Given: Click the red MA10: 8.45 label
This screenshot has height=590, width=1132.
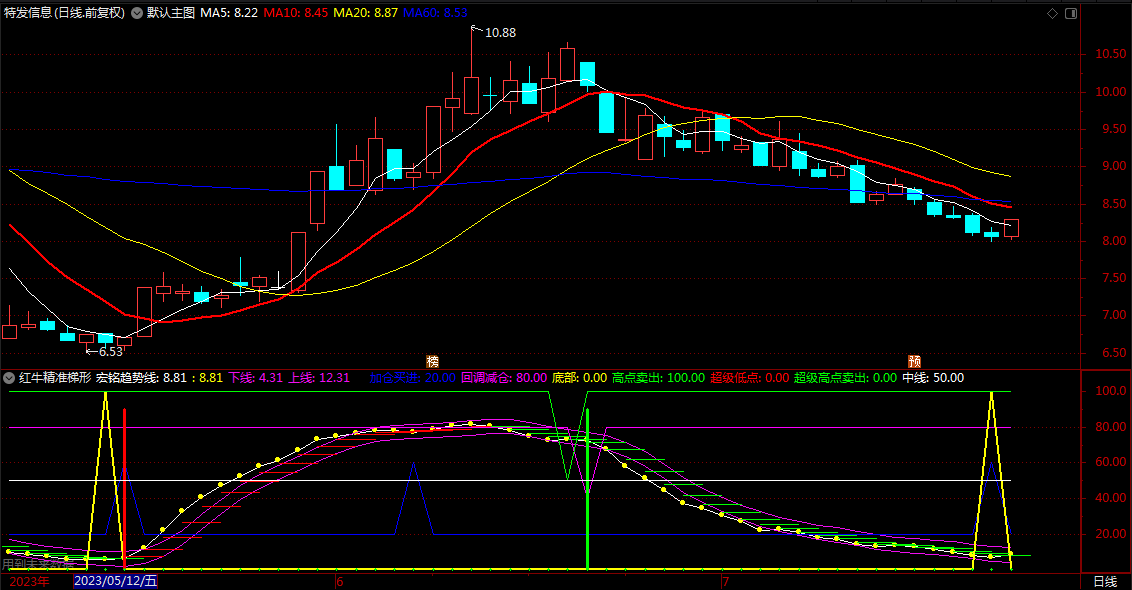Looking at the screenshot, I should (x=295, y=13).
